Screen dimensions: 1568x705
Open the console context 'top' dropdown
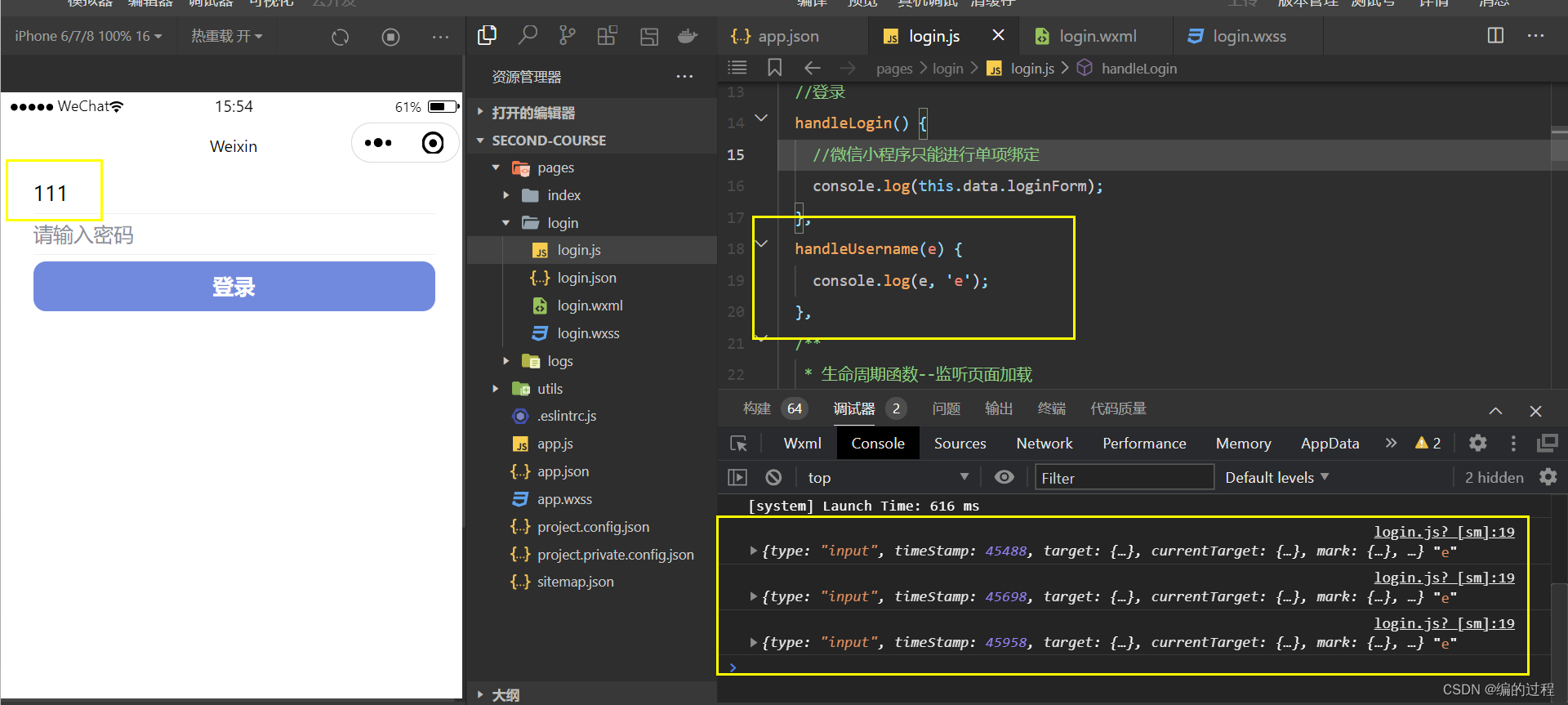pos(887,477)
